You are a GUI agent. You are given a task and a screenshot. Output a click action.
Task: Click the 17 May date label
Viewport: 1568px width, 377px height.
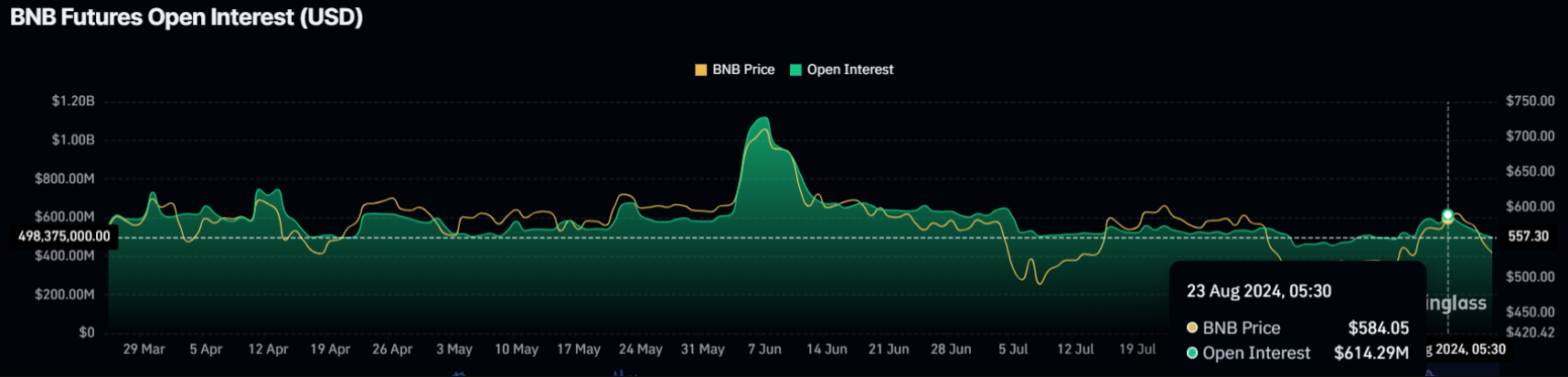pos(579,350)
